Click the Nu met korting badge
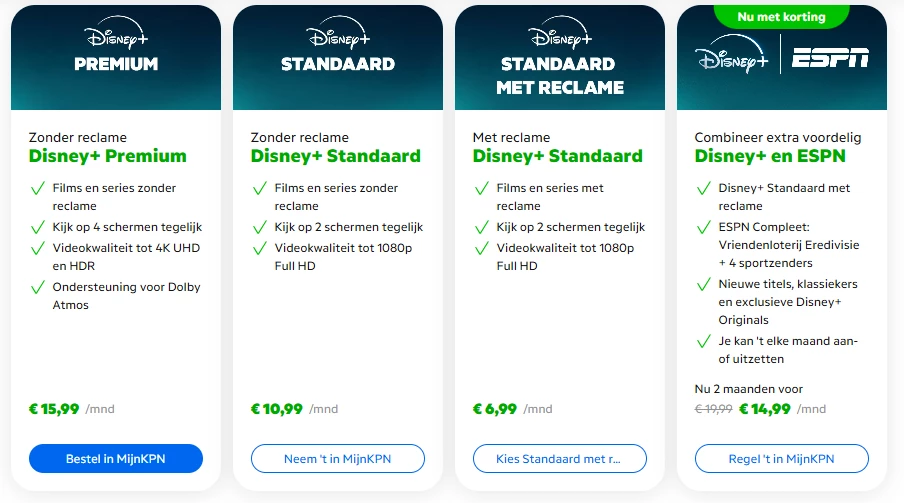The image size is (904, 503). pyautogui.click(x=782, y=15)
